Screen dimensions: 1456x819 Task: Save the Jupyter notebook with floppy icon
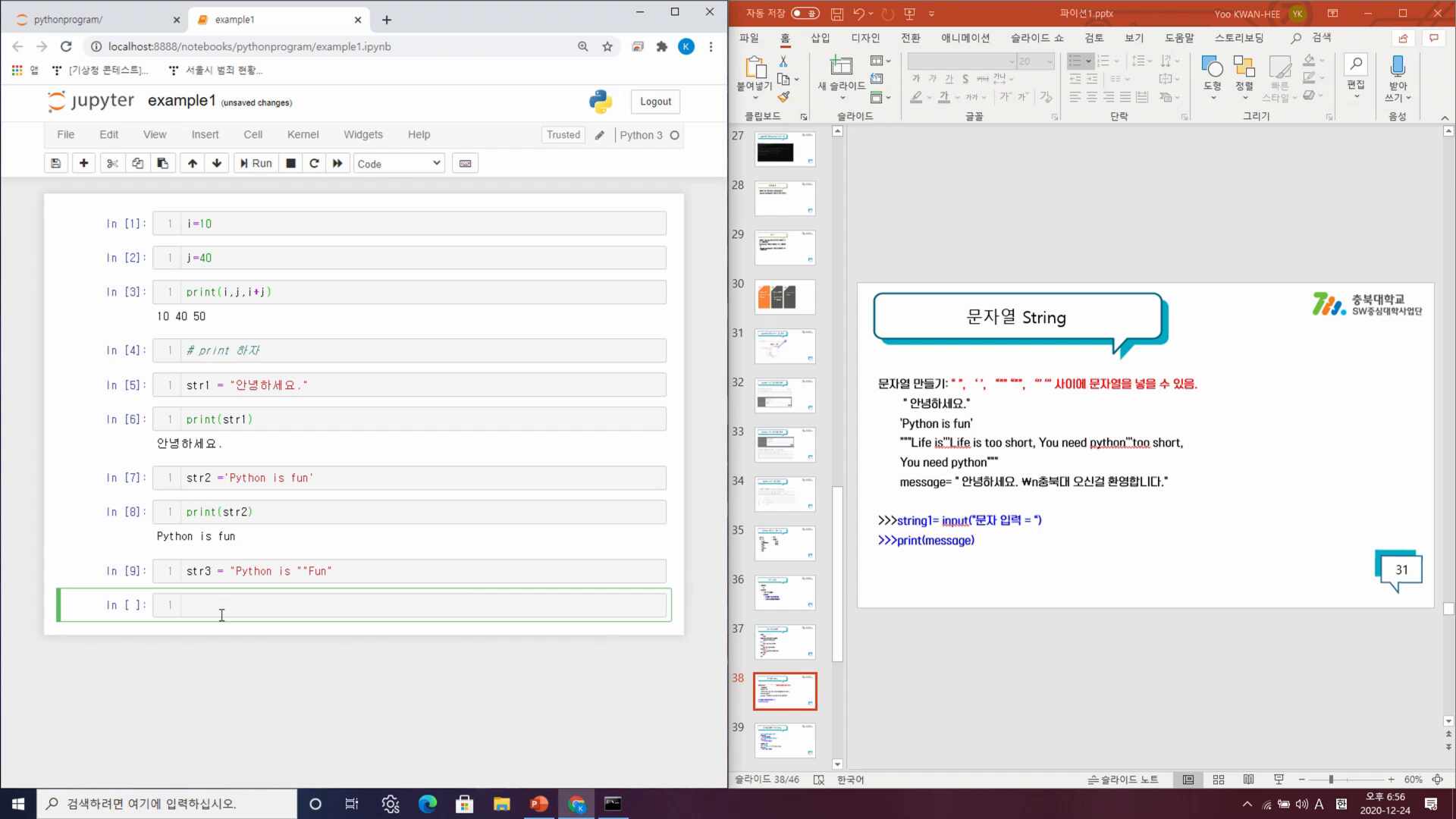point(55,163)
